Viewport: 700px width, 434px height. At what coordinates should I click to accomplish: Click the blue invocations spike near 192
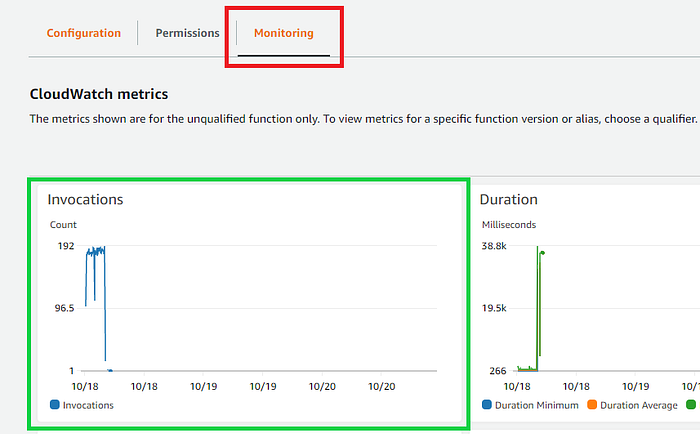point(96,252)
